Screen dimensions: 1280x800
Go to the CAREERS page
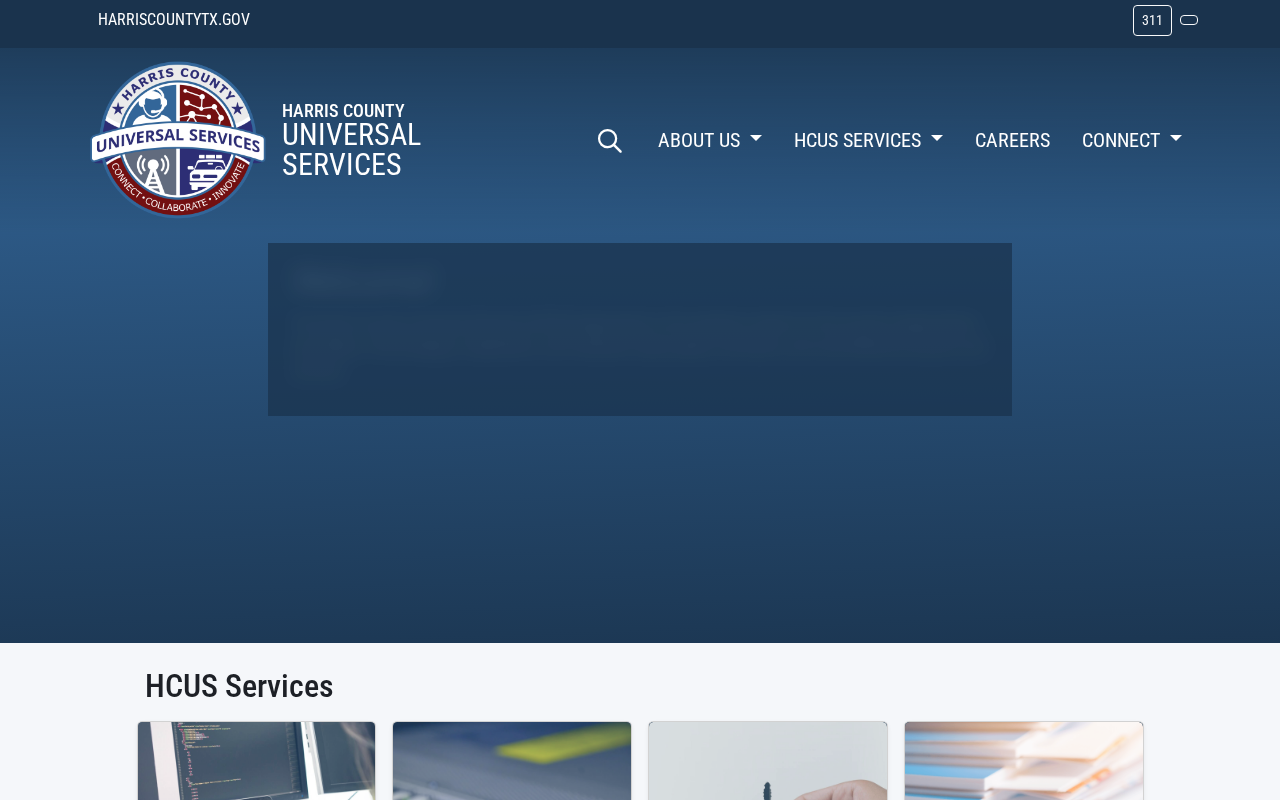(x=1012, y=140)
